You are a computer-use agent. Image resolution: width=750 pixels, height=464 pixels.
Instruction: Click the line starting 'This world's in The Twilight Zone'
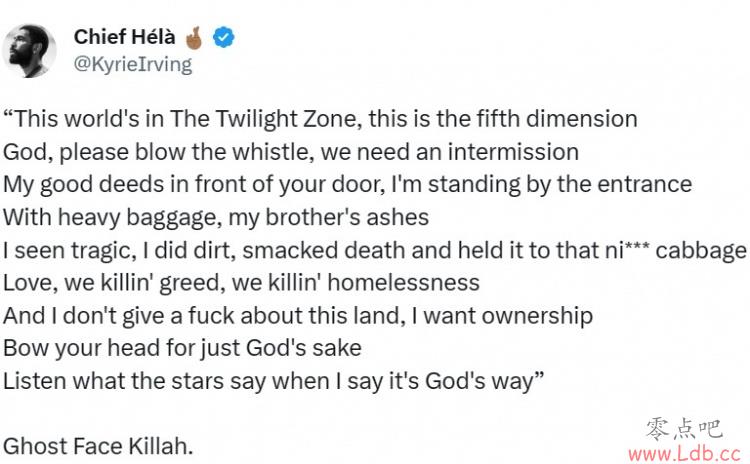(320, 119)
